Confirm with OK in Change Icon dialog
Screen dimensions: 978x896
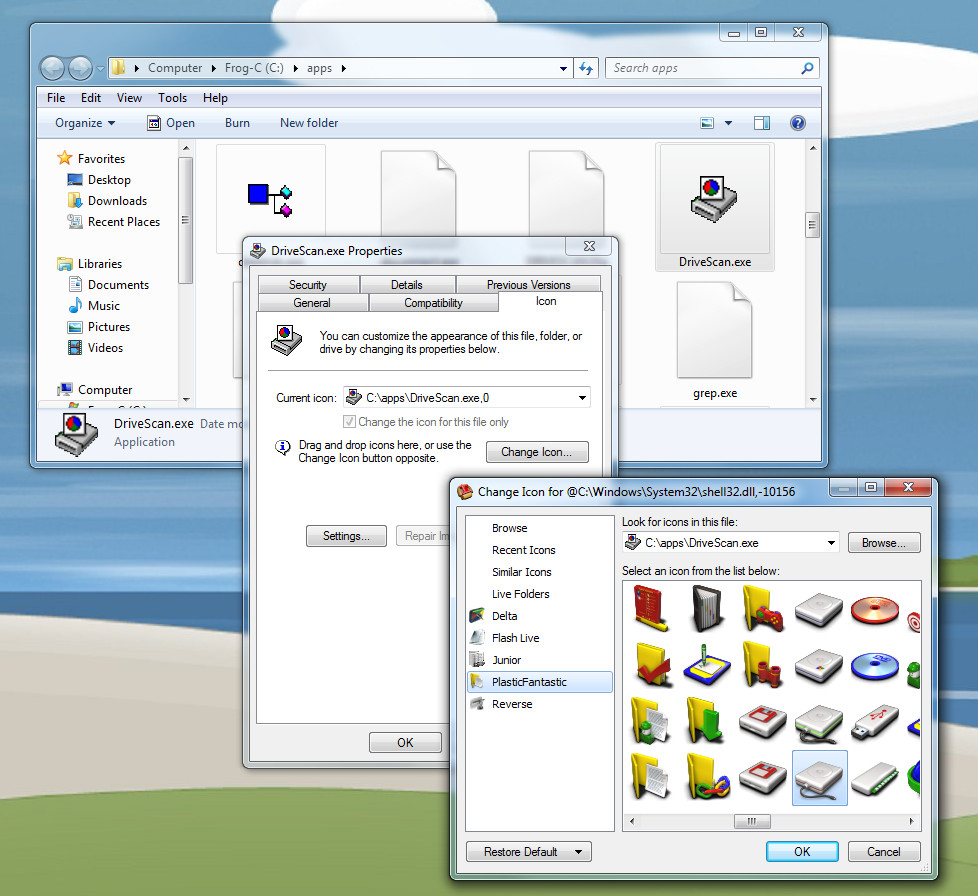801,852
